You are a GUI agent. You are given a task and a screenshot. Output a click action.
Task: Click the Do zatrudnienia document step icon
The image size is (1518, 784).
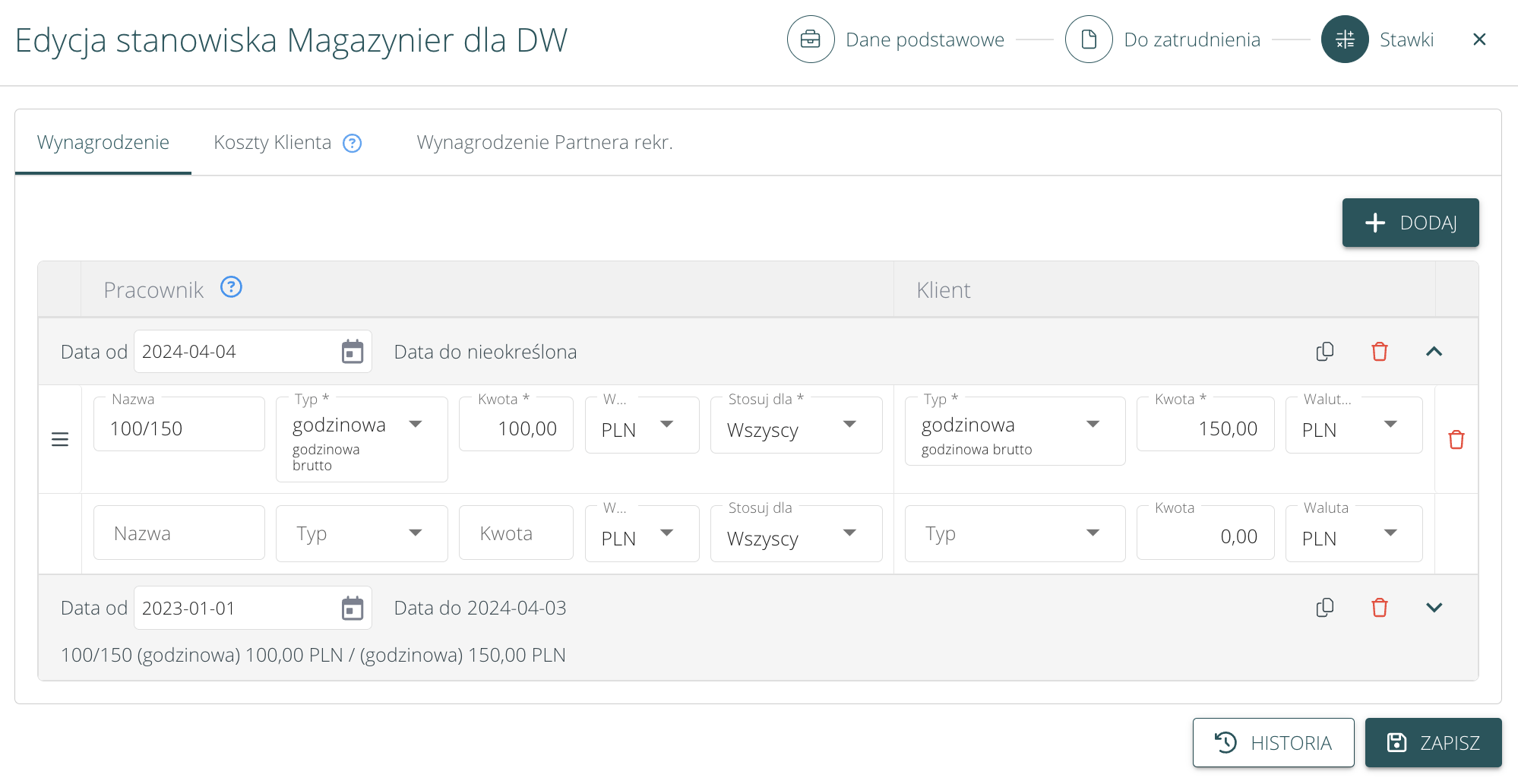[x=1088, y=40]
